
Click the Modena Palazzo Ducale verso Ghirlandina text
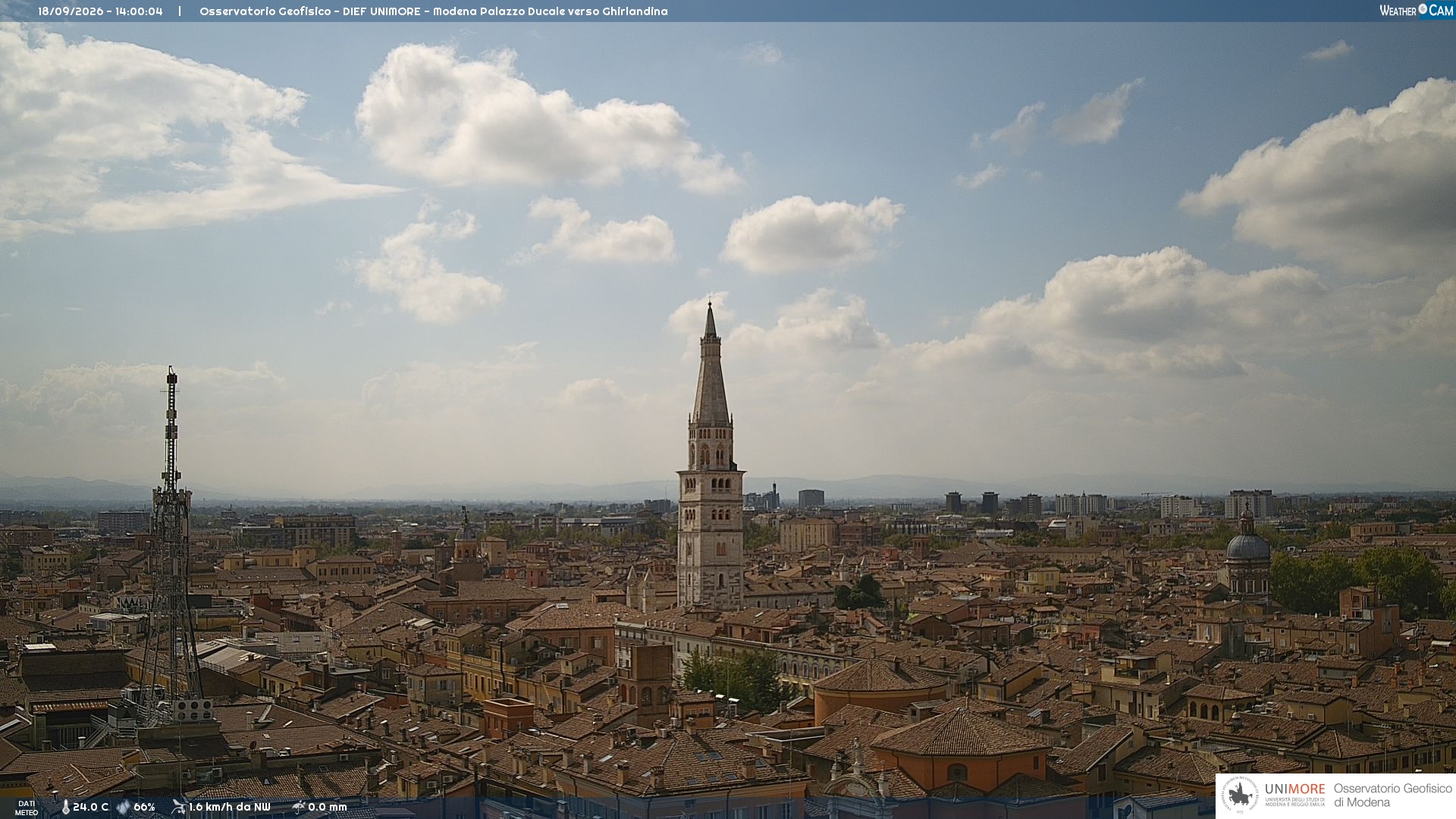pyautogui.click(x=550, y=11)
